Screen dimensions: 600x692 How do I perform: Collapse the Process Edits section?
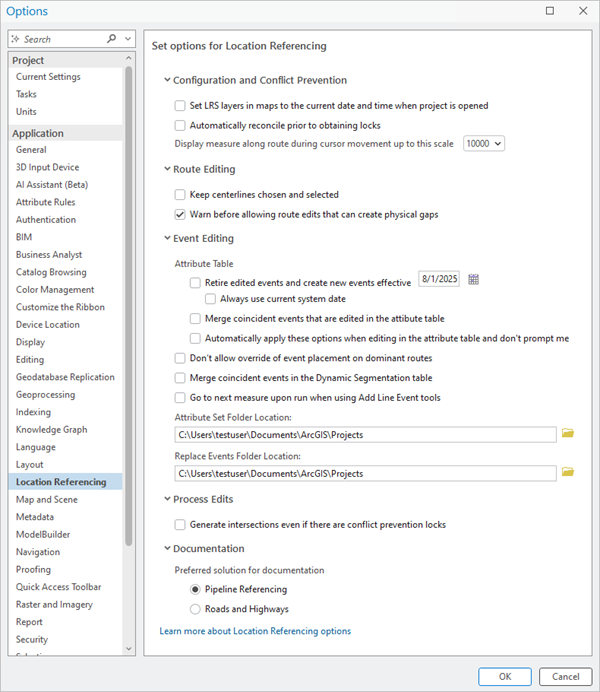coord(167,499)
